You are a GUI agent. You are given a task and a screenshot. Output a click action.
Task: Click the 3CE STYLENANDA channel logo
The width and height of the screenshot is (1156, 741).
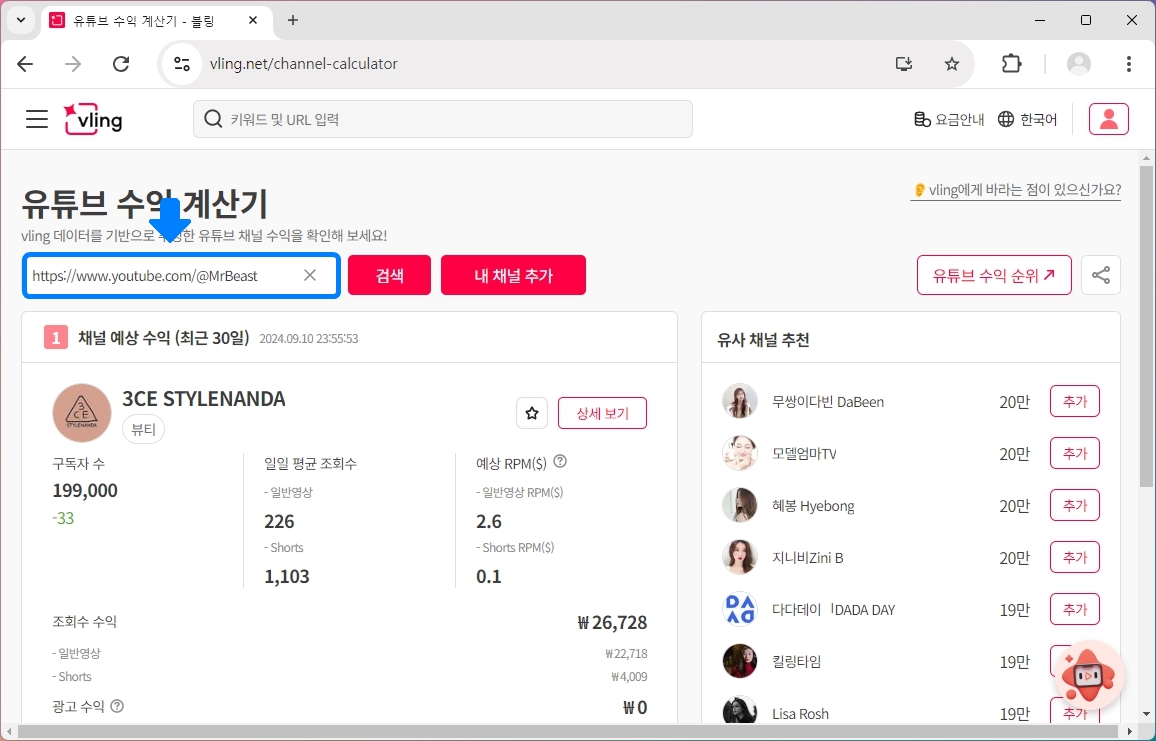coord(82,413)
